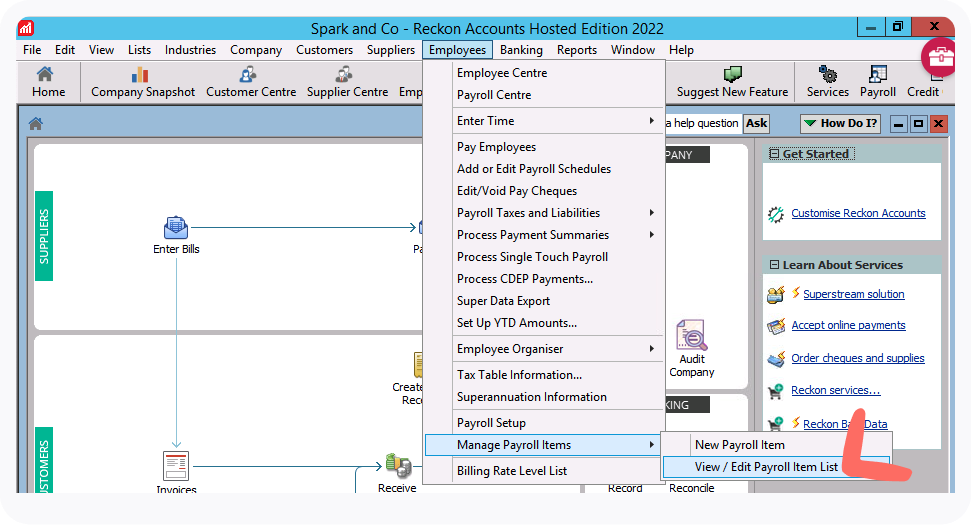
Task: Open the Supplier Centre toolbar icon
Action: coord(347,82)
